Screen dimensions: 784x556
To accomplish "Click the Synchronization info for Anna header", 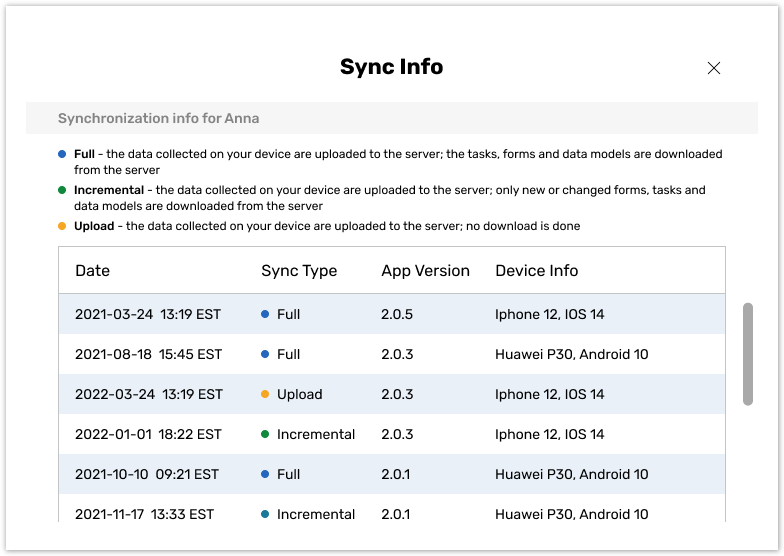I will click(158, 118).
